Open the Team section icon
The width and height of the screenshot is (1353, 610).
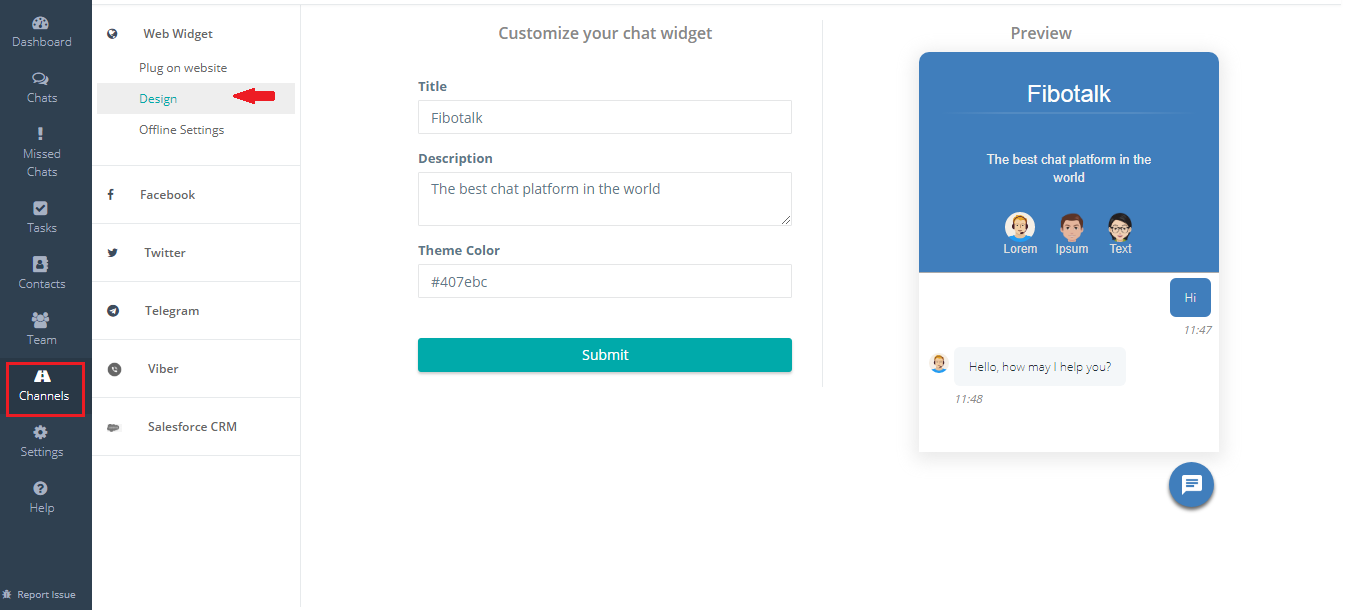(41, 320)
